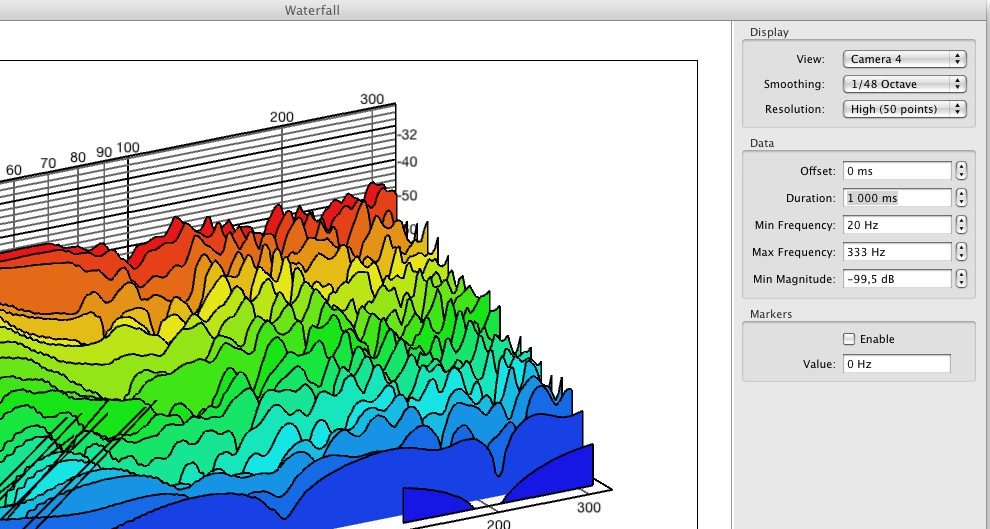The width and height of the screenshot is (990, 529).
Task: Focus the Duration input field
Action: (x=896, y=198)
